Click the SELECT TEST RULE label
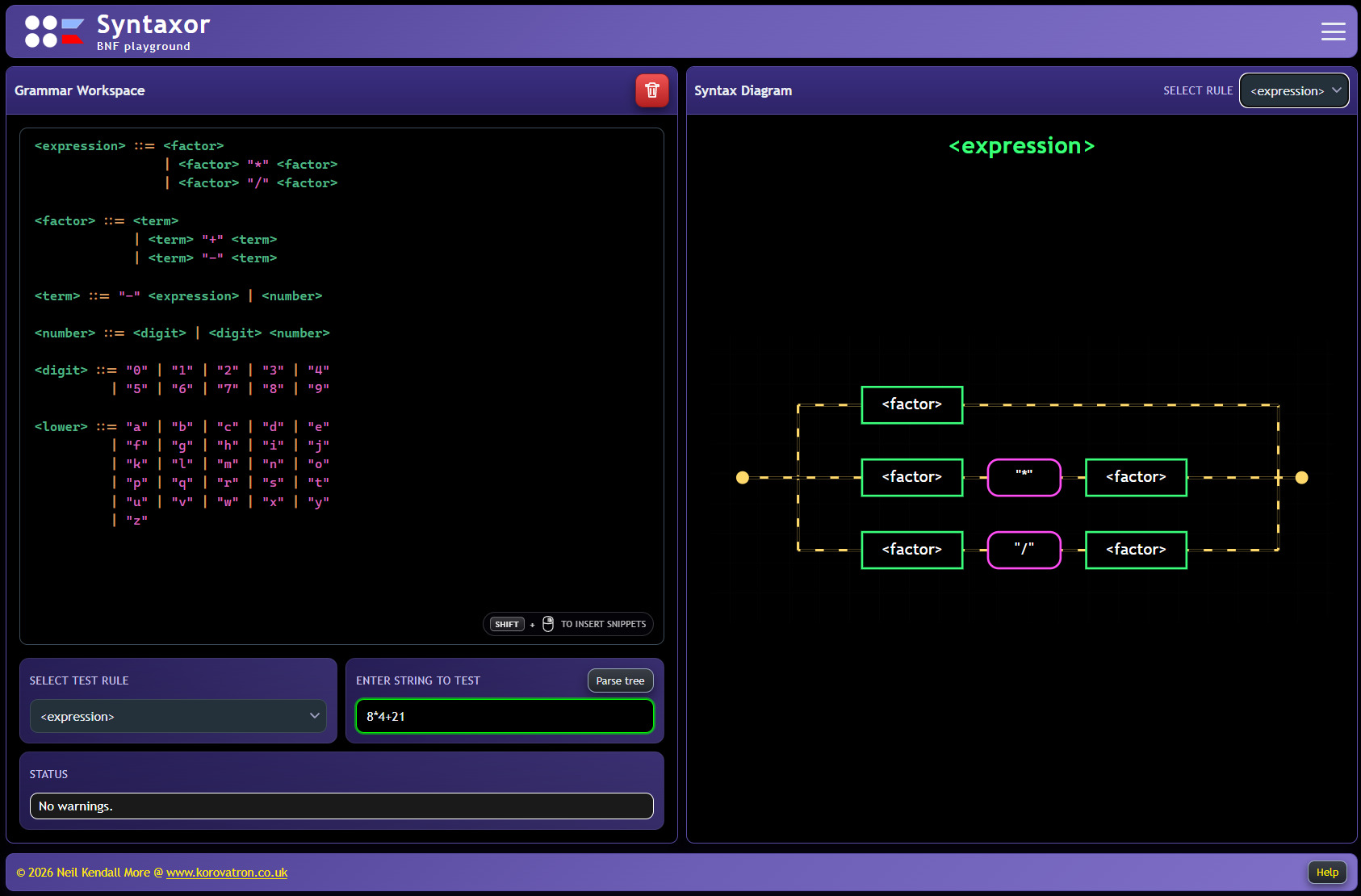1361x896 pixels. [x=79, y=680]
